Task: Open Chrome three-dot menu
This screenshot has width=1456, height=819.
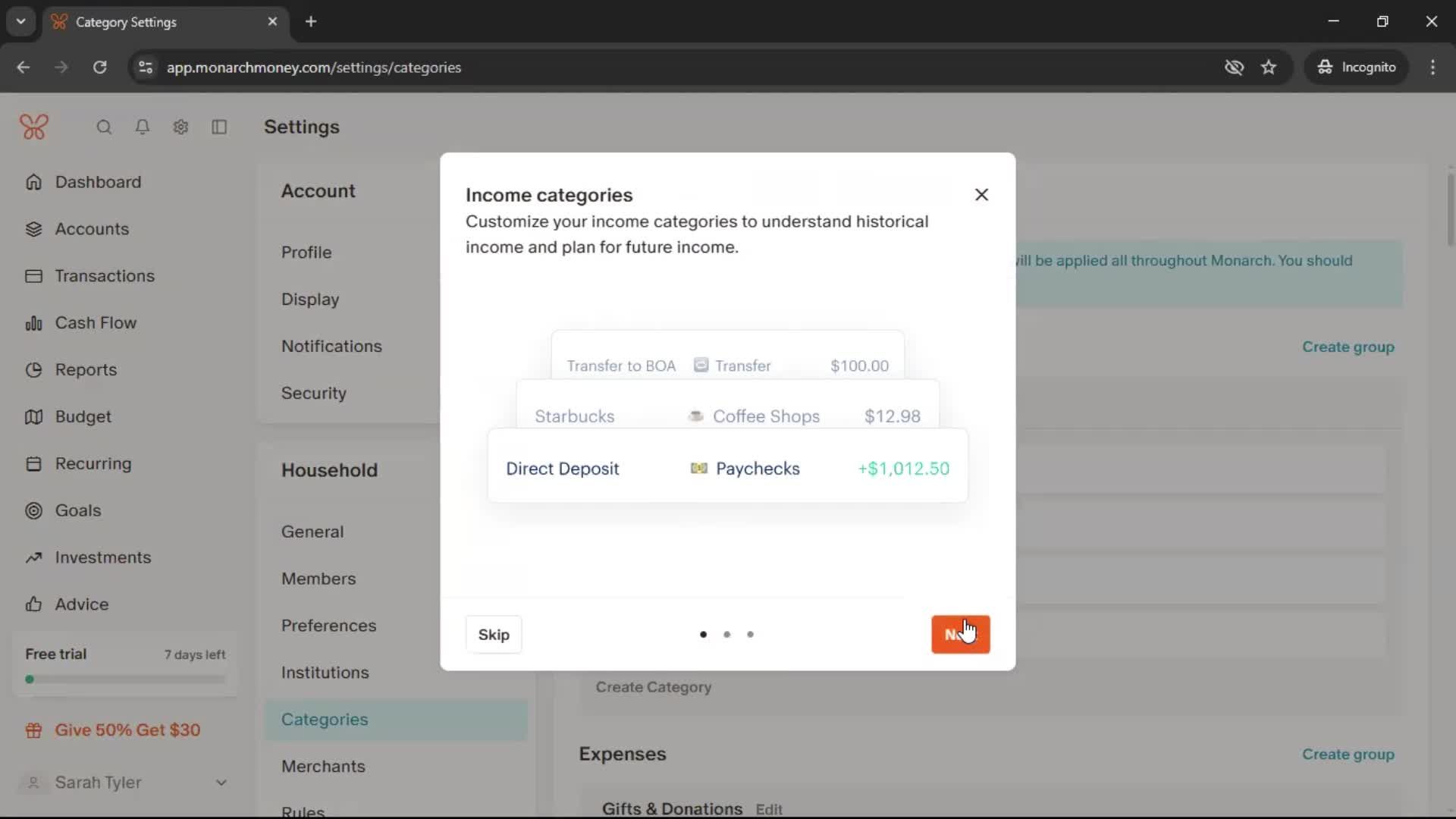Action: [1432, 67]
